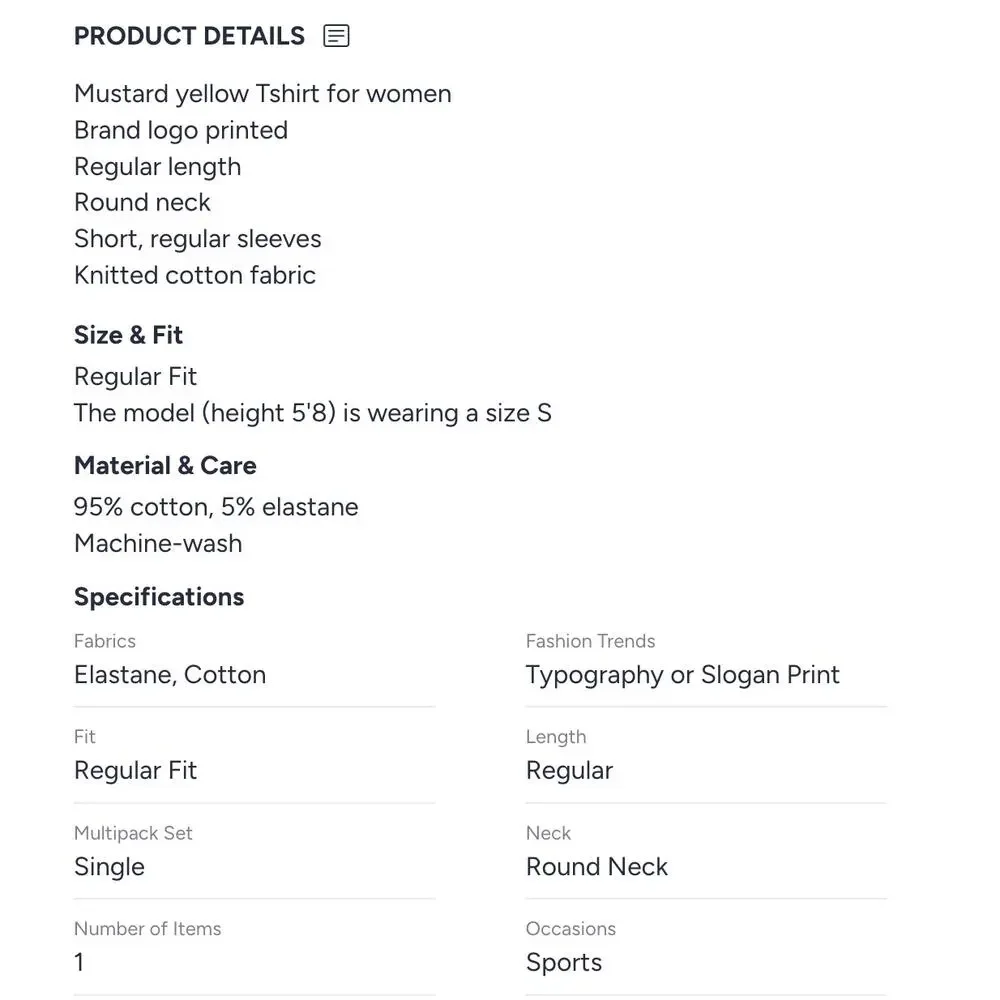Click the Knitted cotton fabric line
The height and width of the screenshot is (1000, 1000).
[x=195, y=276]
